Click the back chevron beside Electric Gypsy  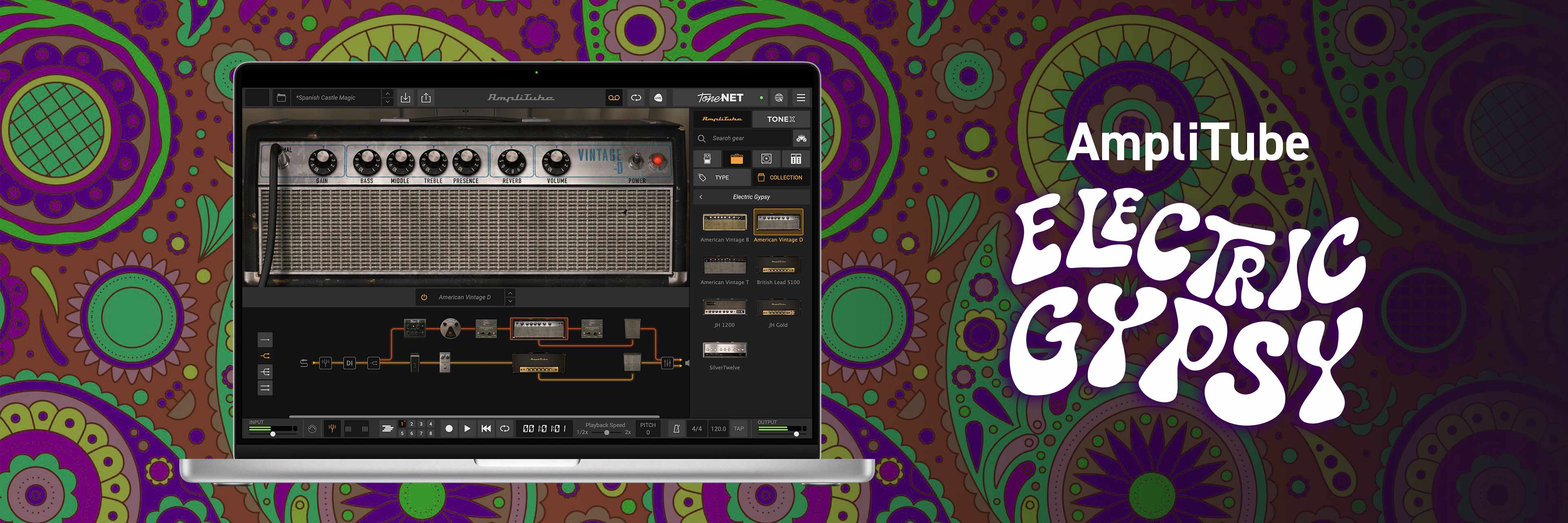(x=701, y=197)
